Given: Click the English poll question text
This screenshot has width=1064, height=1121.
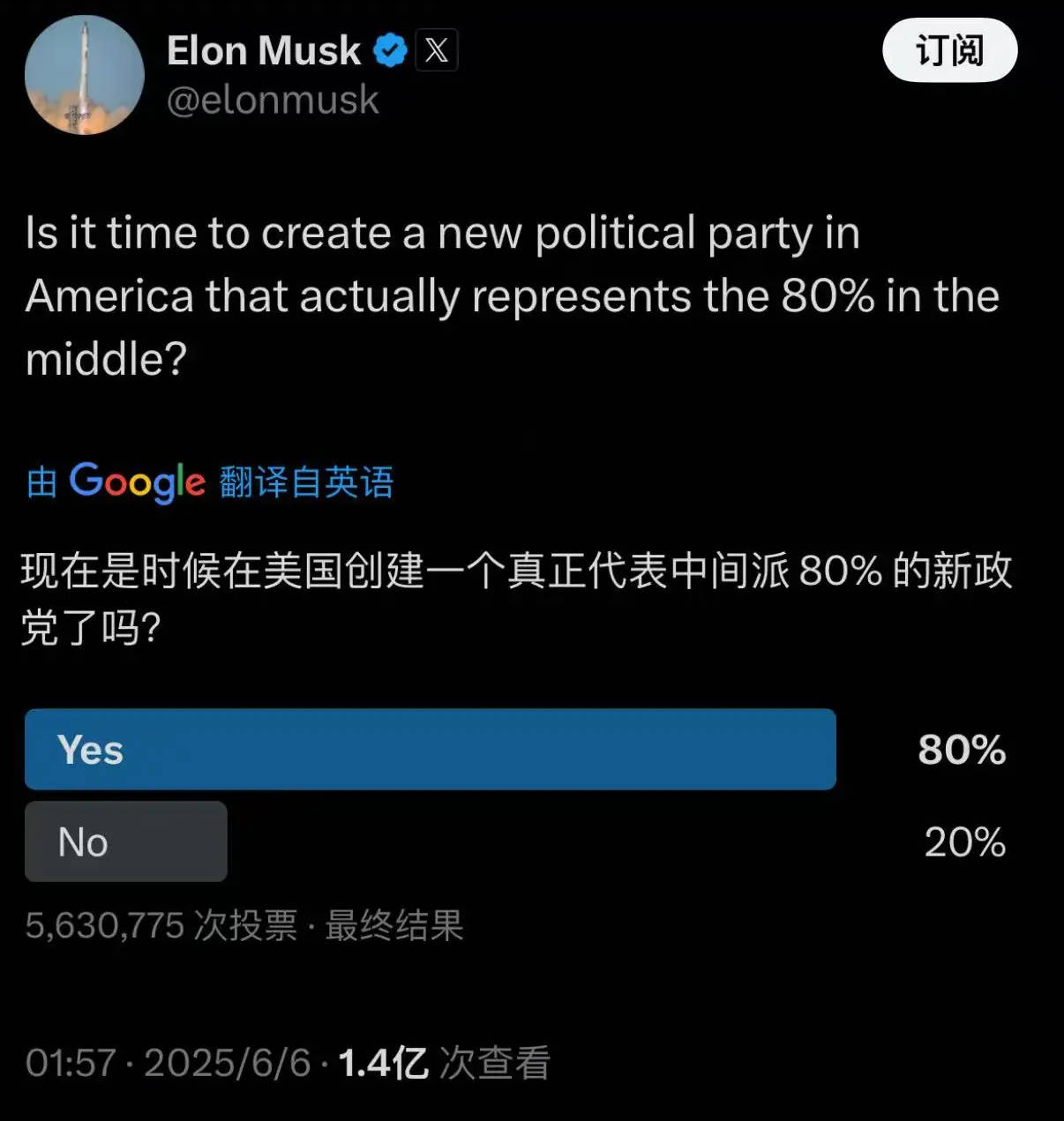Looking at the screenshot, I should [x=512, y=295].
